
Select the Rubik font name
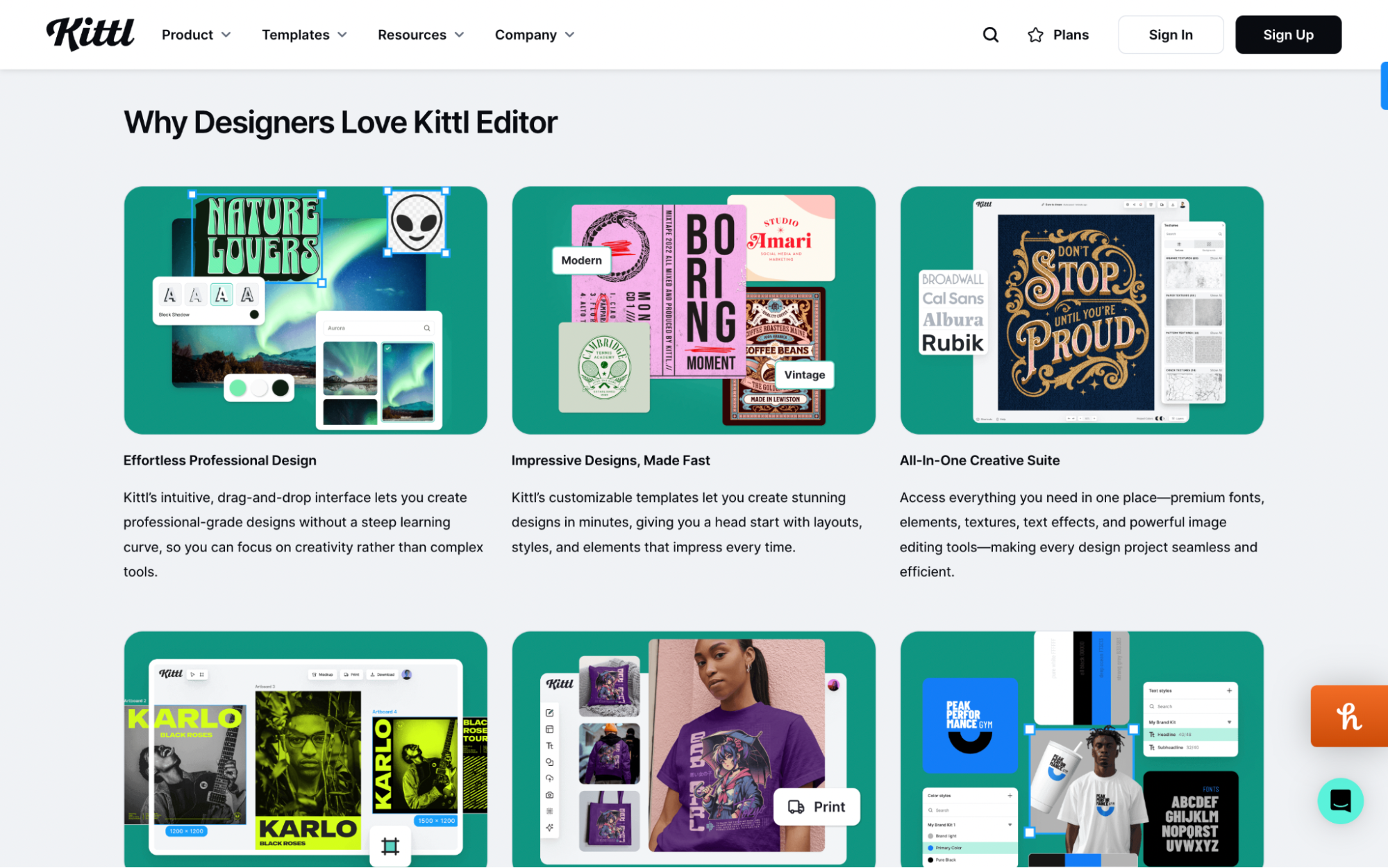coord(953,343)
